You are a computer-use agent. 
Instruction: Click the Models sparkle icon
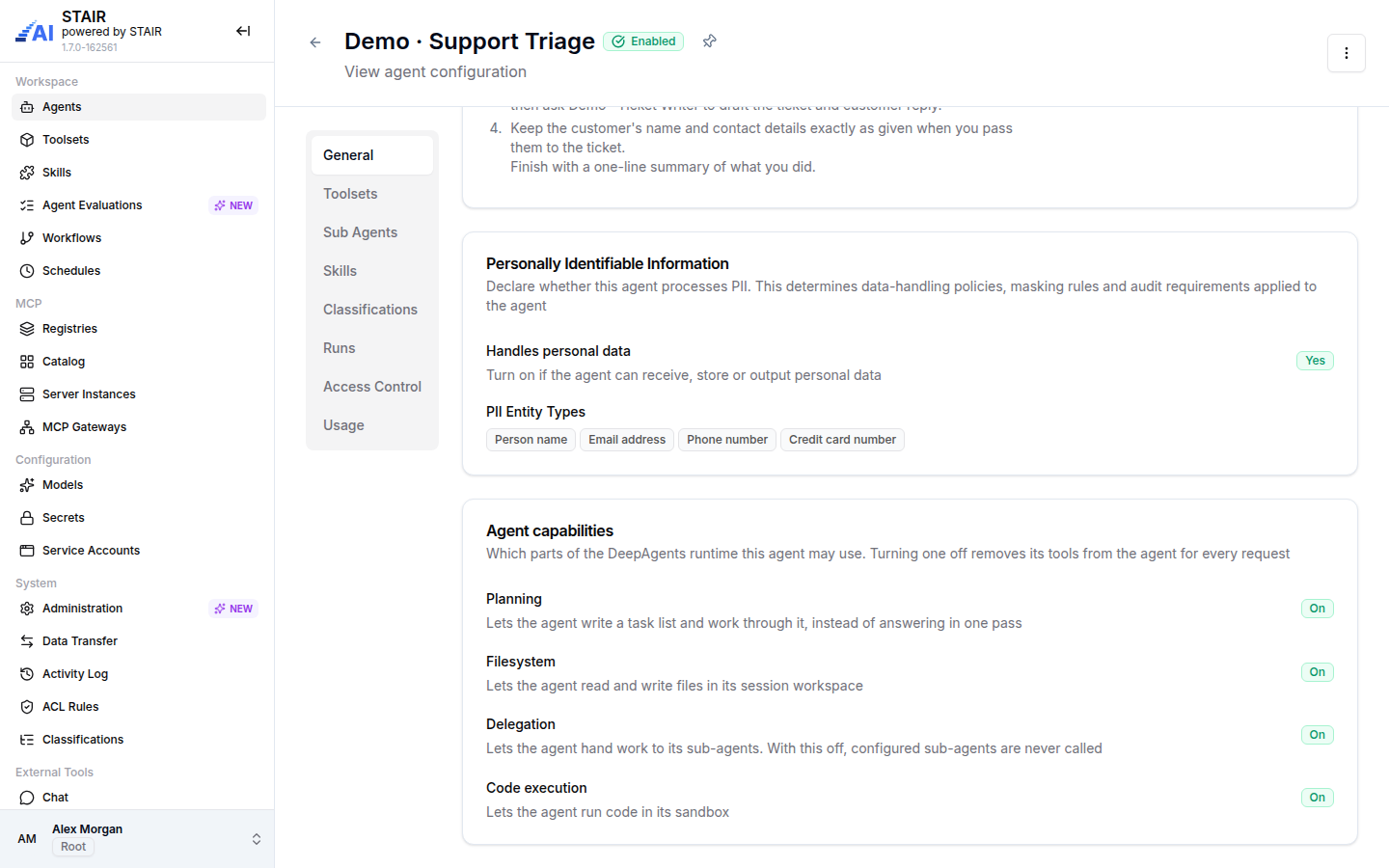[x=27, y=485]
